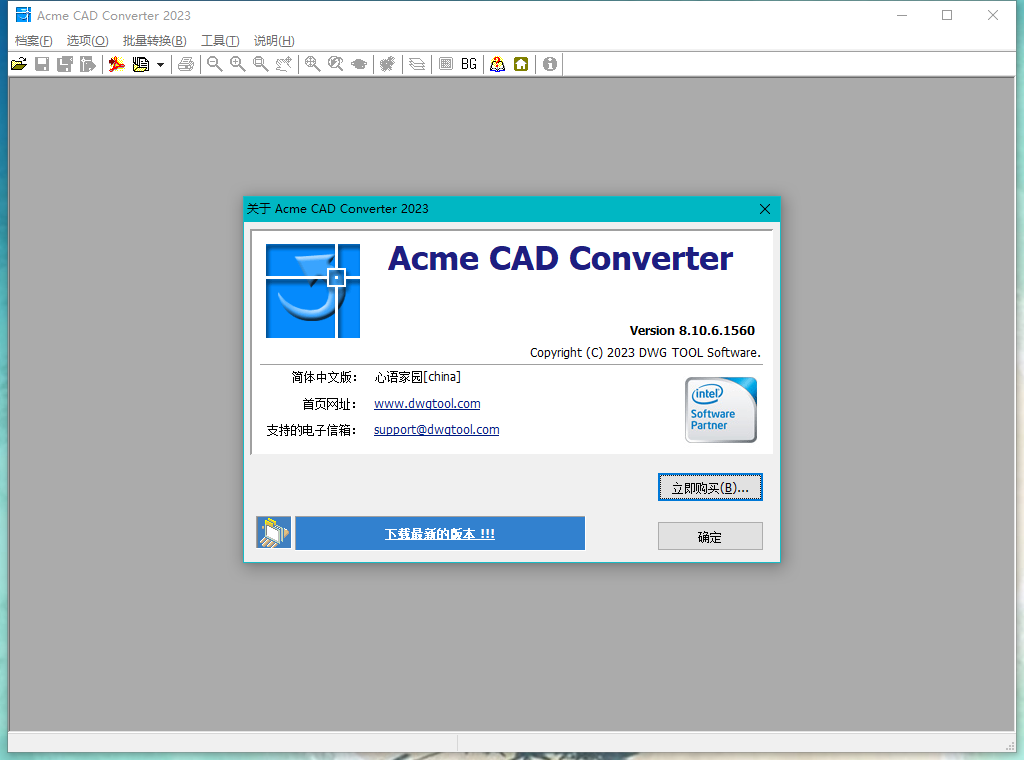1024x760 pixels.
Task: Click the red PDF convert icon
Action: click(x=117, y=64)
